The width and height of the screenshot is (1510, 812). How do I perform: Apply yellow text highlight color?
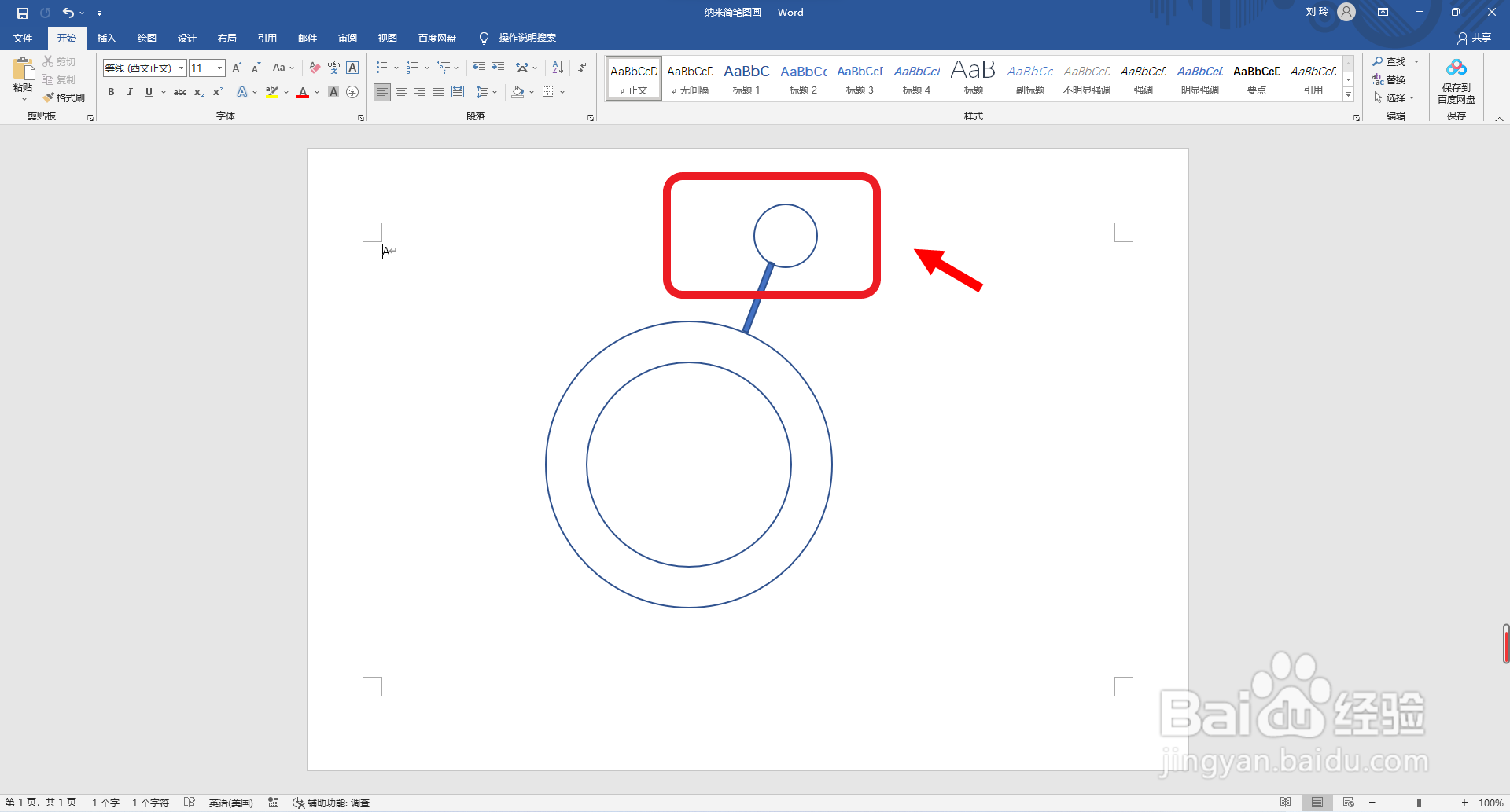click(x=272, y=92)
